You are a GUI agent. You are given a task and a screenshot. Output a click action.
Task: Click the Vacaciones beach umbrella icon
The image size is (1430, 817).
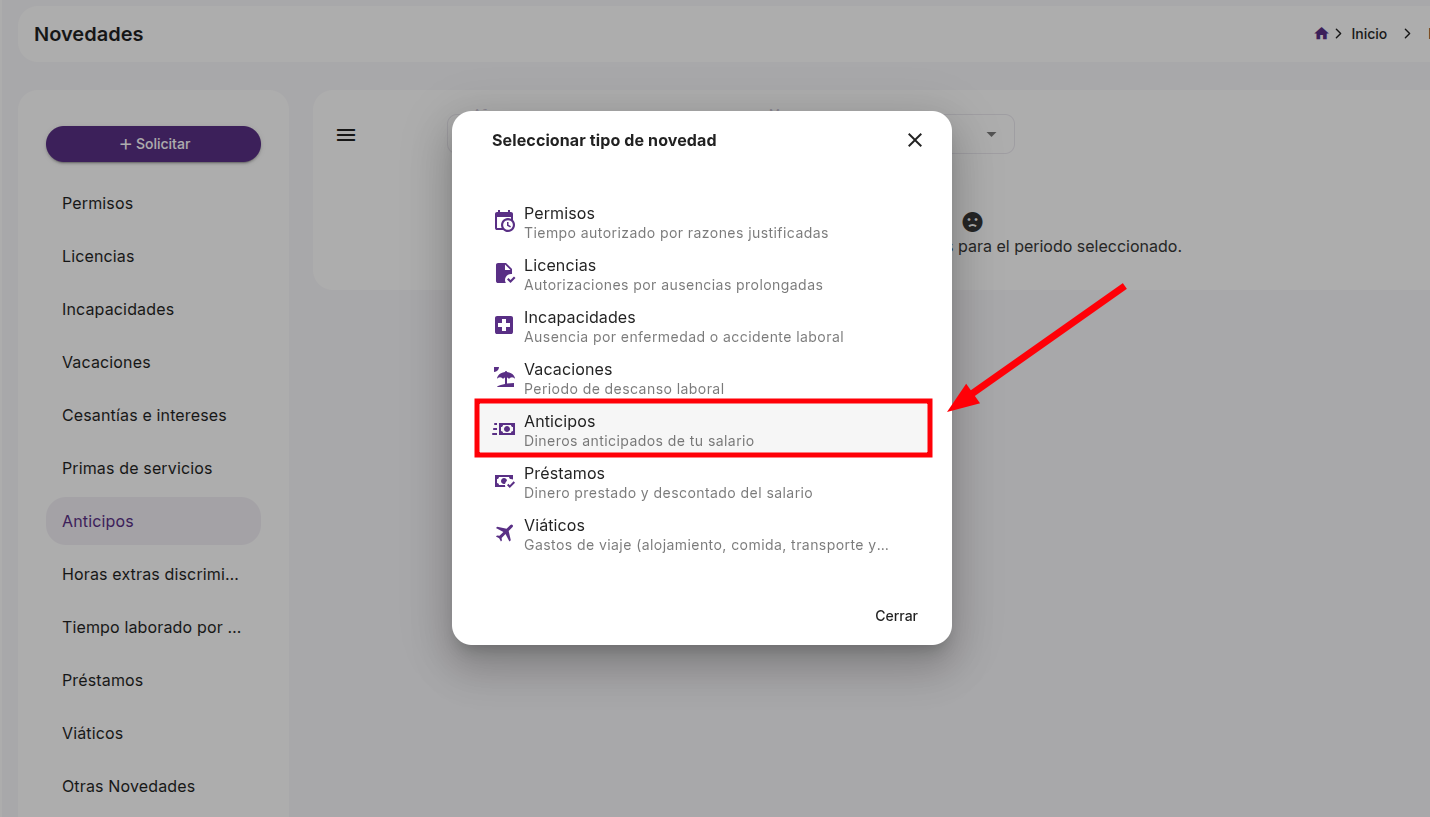point(505,377)
